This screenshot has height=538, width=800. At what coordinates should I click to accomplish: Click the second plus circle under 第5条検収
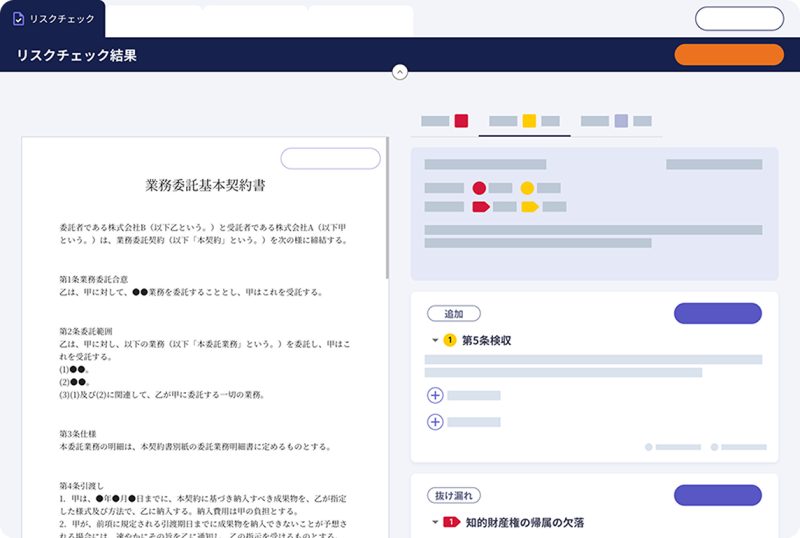(x=435, y=422)
